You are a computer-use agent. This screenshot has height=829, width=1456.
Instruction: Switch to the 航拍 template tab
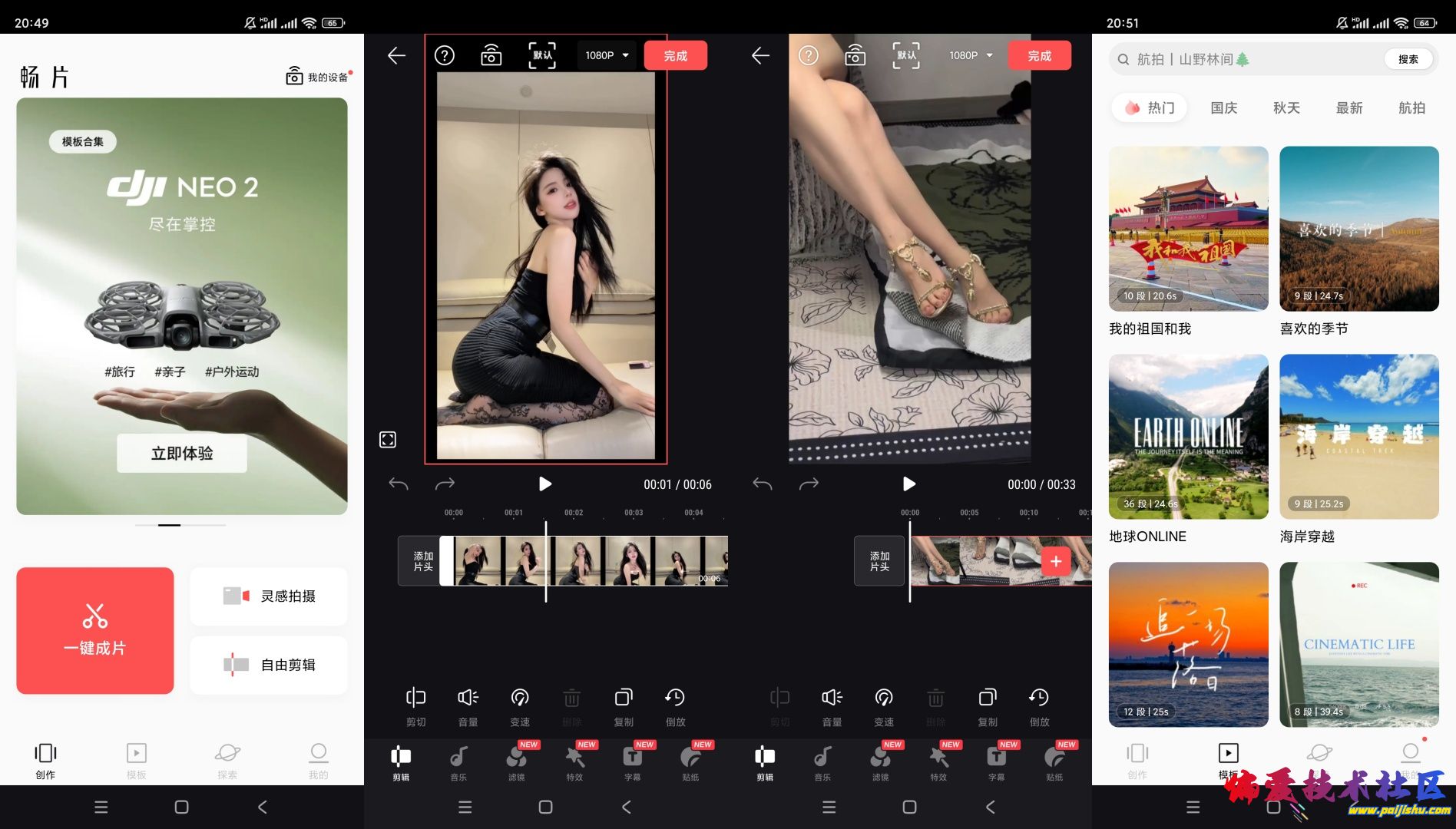[x=1411, y=108]
